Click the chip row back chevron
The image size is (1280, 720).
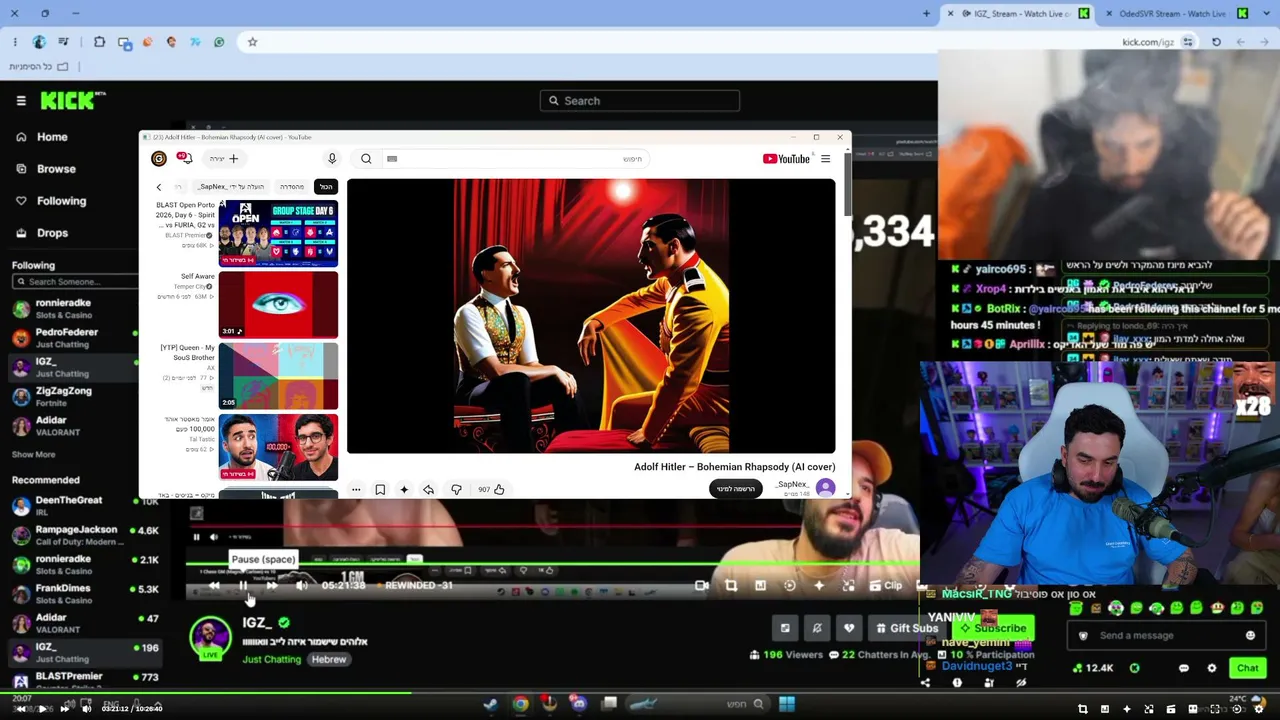coord(158,187)
